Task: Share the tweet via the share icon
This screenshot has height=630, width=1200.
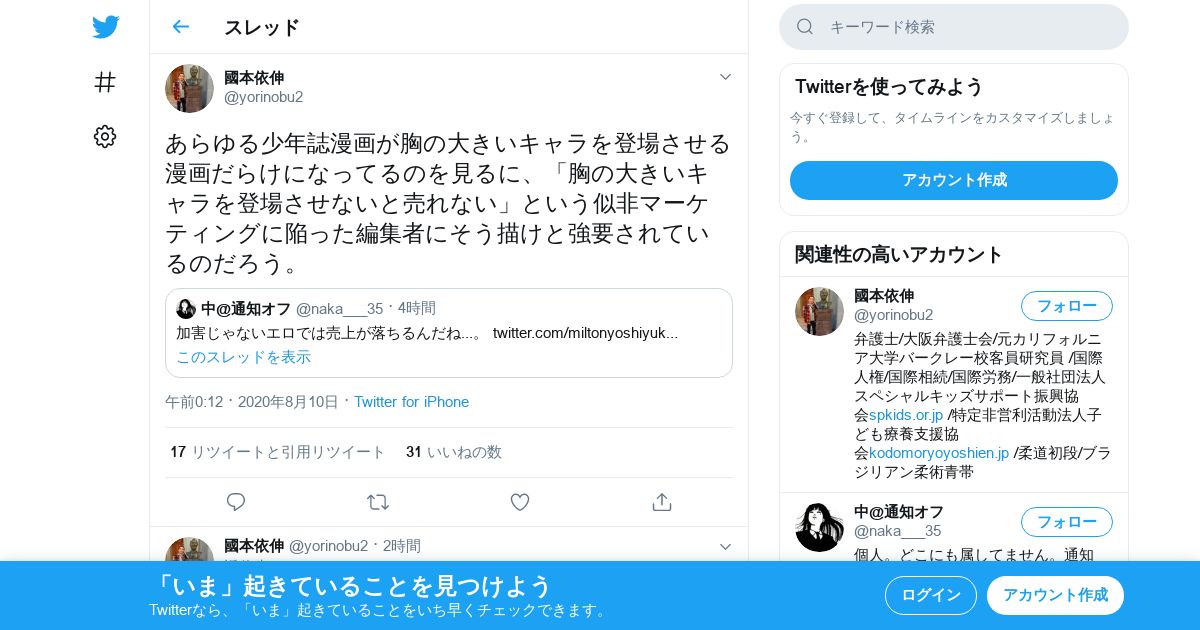Action: click(x=662, y=502)
